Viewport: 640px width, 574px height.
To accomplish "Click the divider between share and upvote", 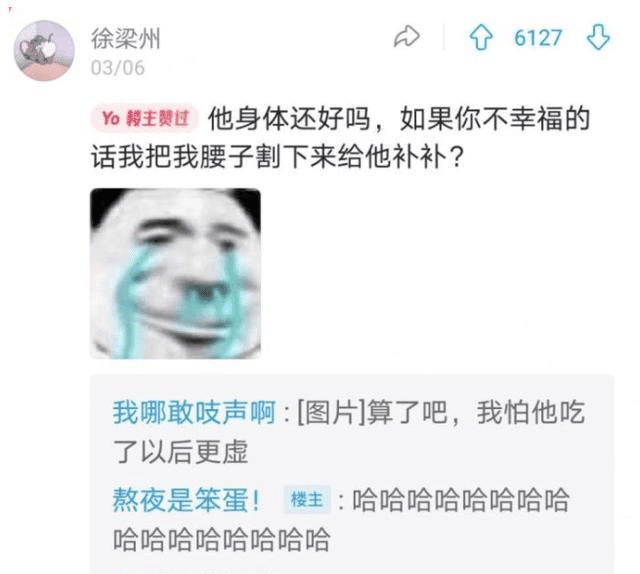I will (x=444, y=37).
